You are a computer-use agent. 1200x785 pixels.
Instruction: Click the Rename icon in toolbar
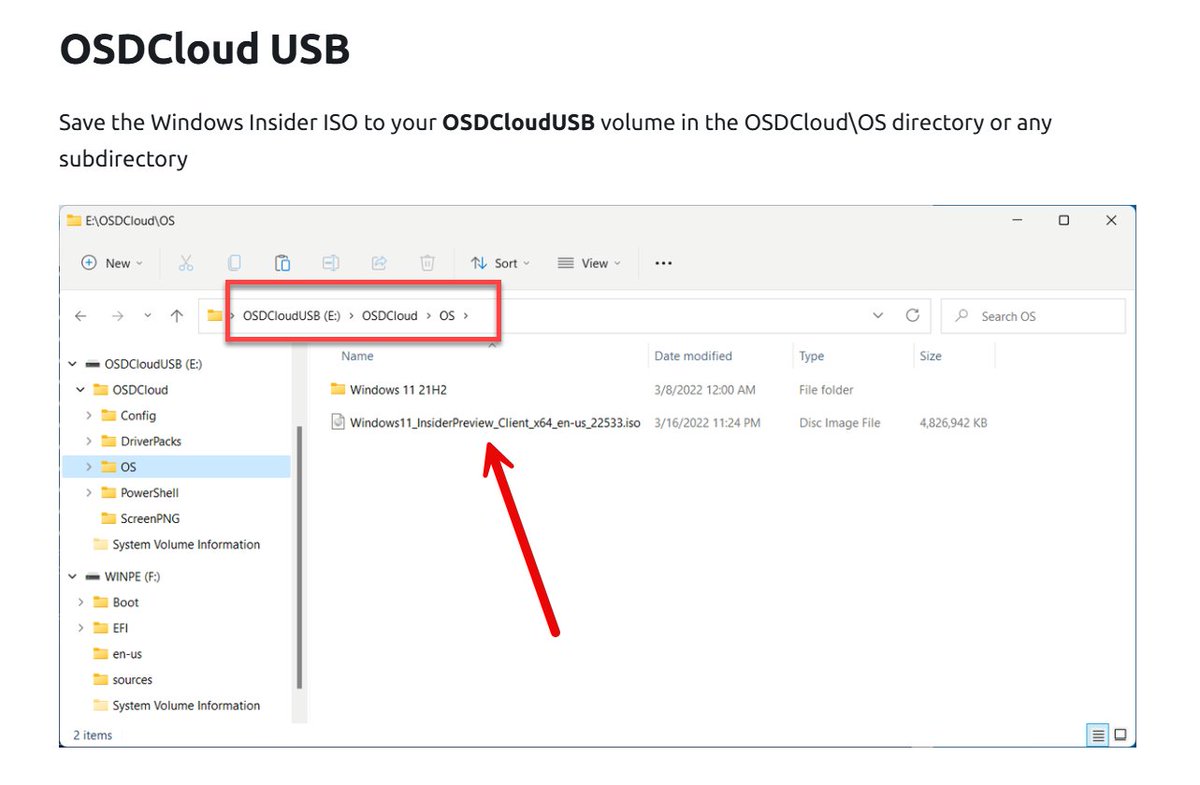pos(331,263)
